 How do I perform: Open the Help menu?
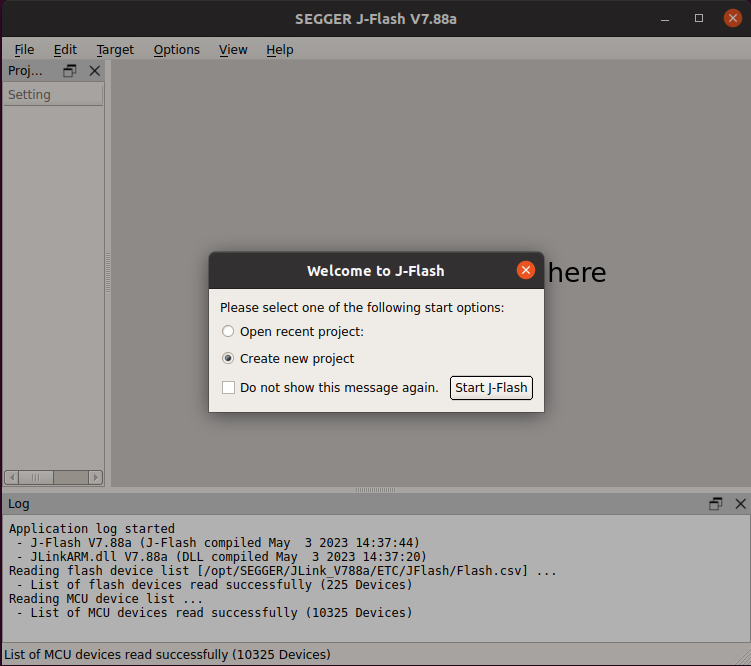[x=280, y=50]
